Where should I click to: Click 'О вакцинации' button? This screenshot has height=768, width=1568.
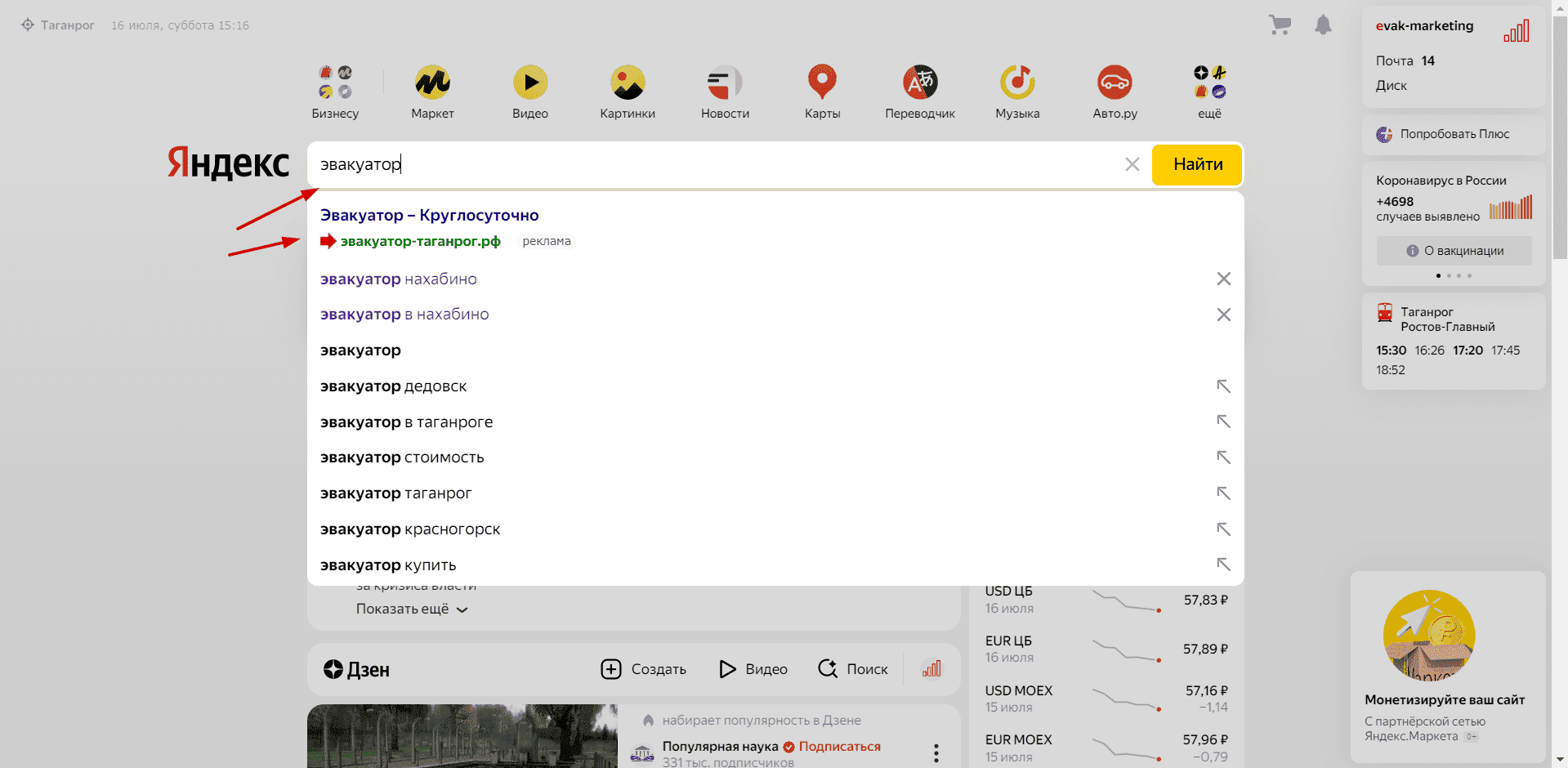[1454, 251]
